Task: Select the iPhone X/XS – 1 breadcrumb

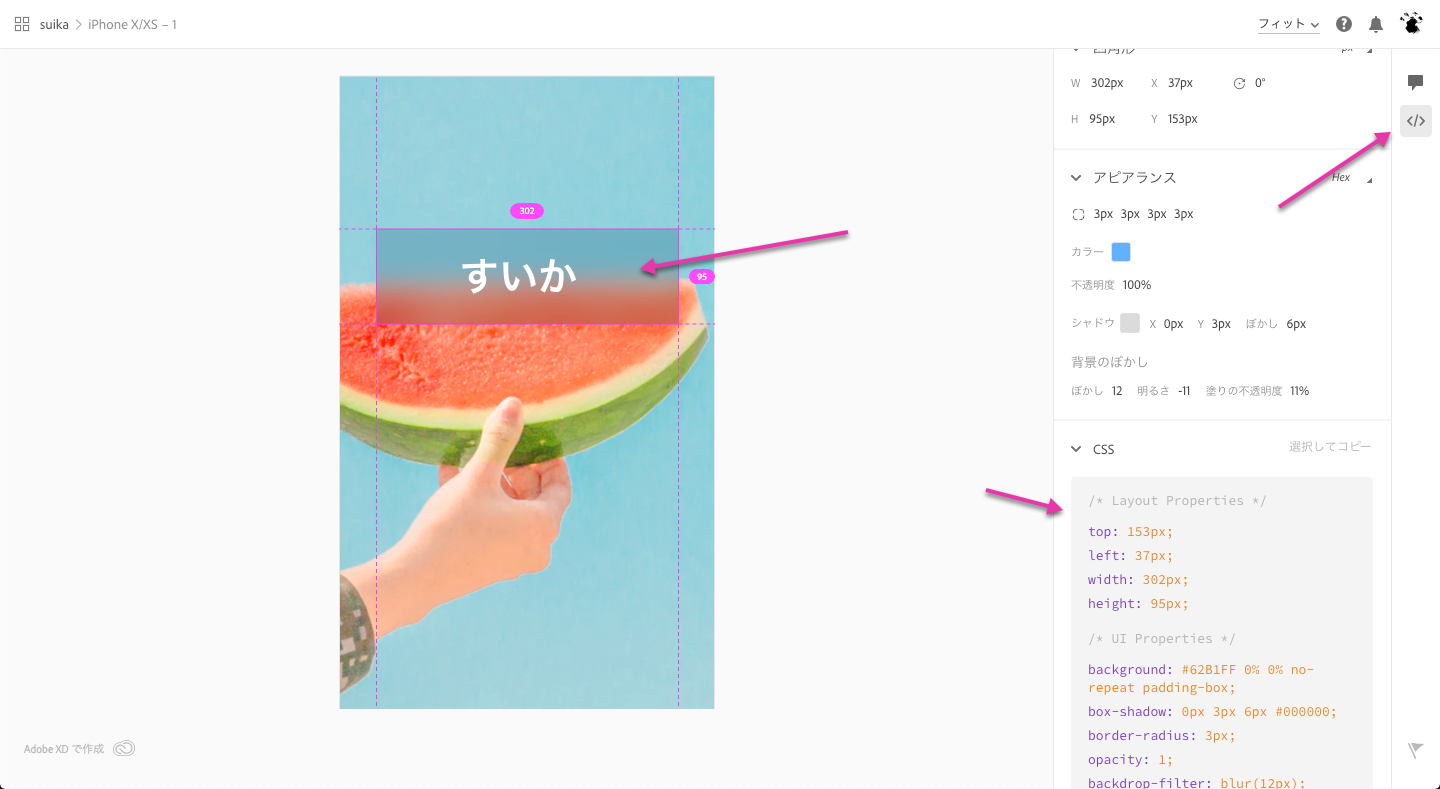Action: (x=132, y=24)
